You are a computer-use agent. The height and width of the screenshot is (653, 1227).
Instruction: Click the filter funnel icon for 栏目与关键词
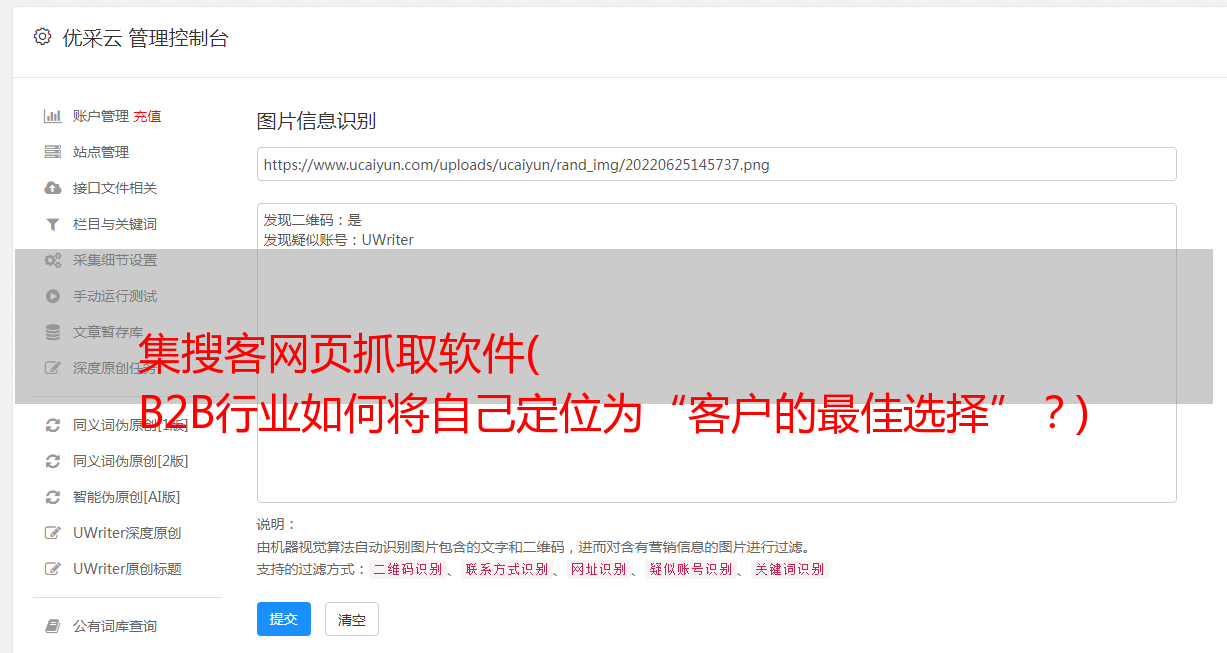pos(53,224)
